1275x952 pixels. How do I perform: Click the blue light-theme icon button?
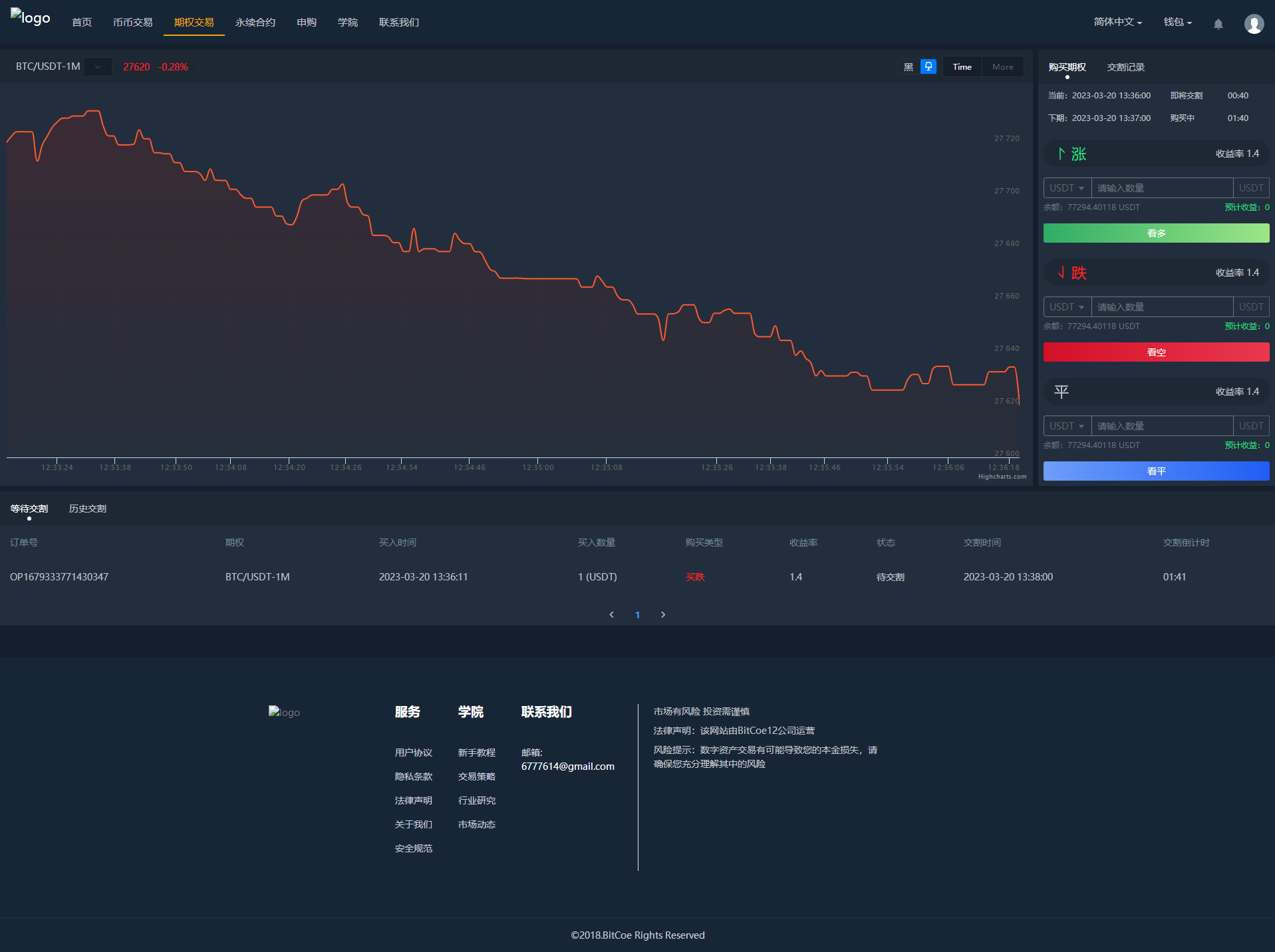coord(928,66)
